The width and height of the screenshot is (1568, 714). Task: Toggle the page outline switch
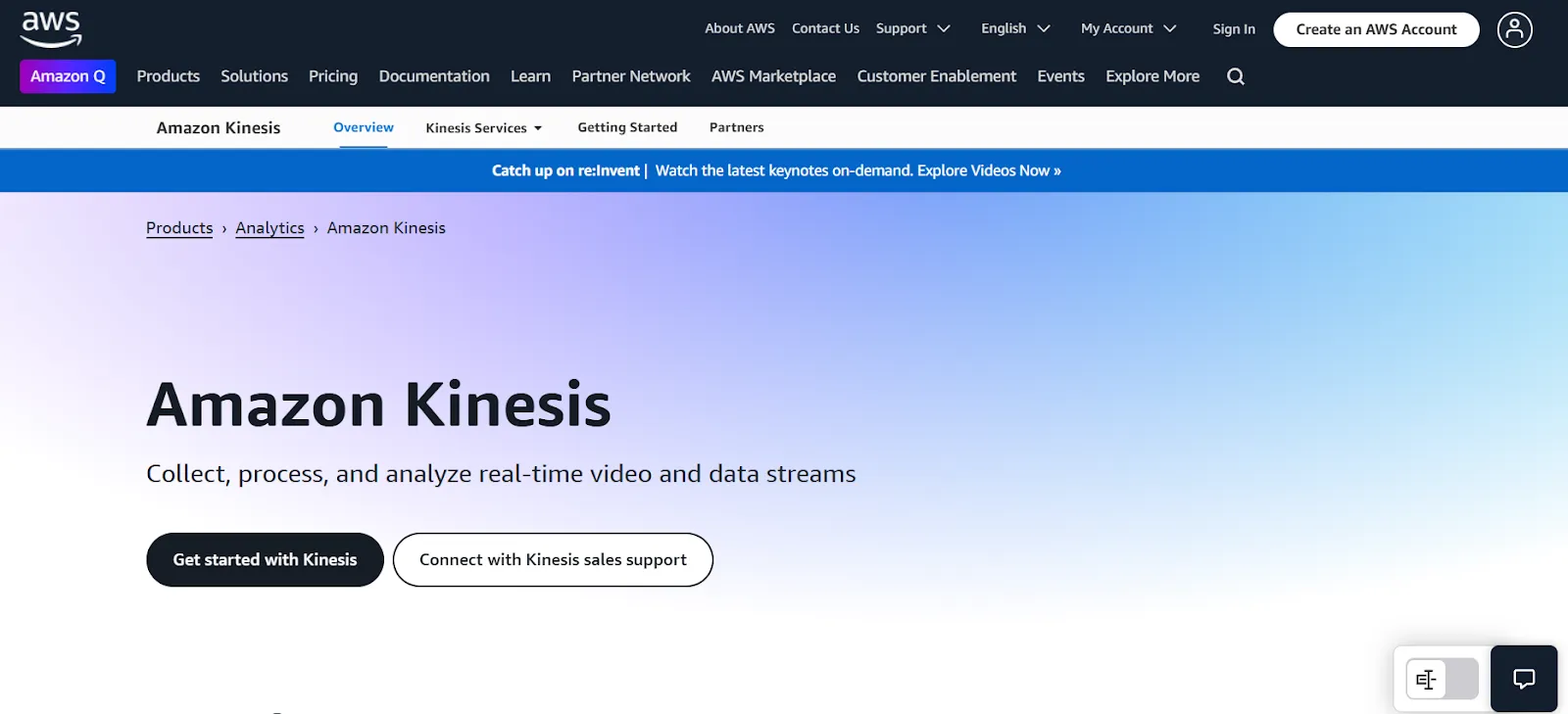(1442, 679)
